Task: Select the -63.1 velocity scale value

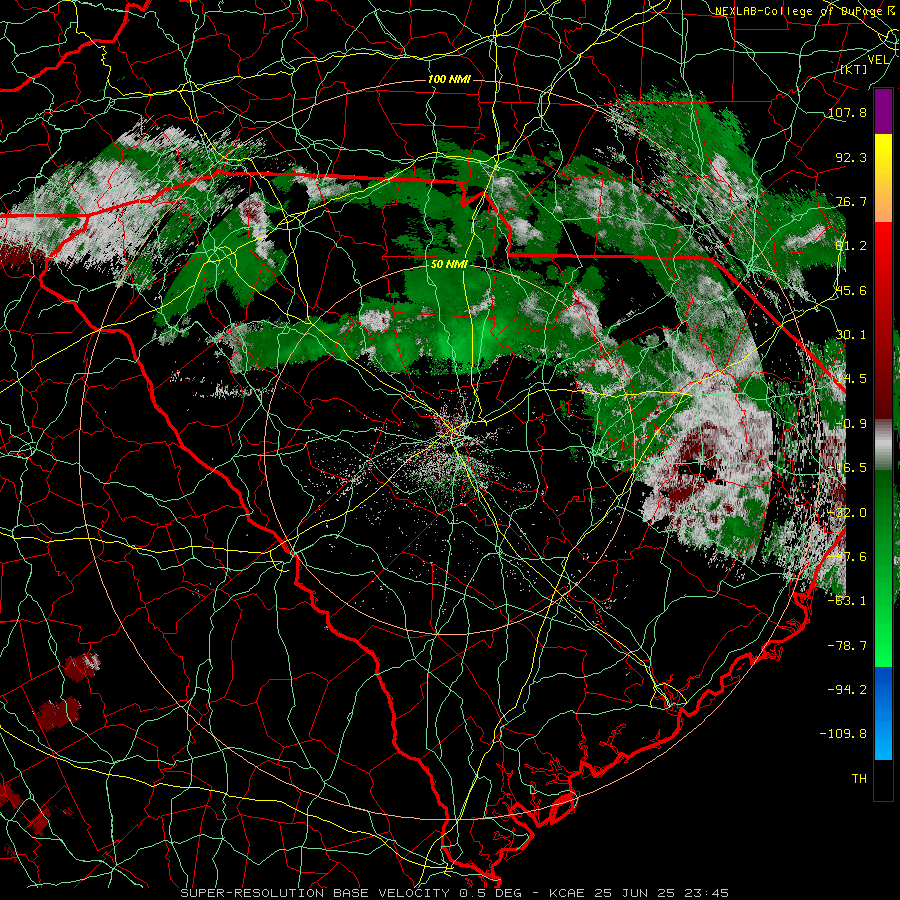Action: coord(847,600)
